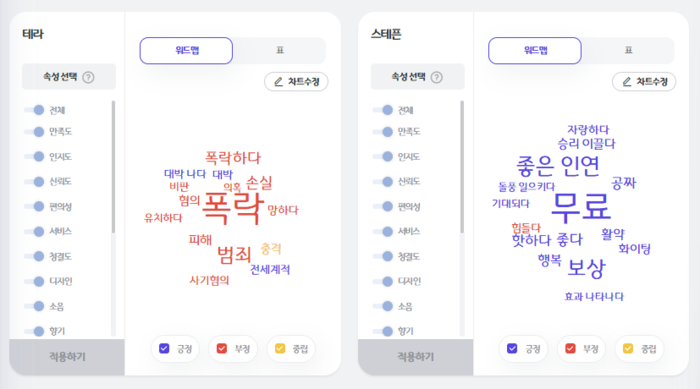Uncheck 중립 checkbox under 스테픈 word cloud

tap(628, 348)
